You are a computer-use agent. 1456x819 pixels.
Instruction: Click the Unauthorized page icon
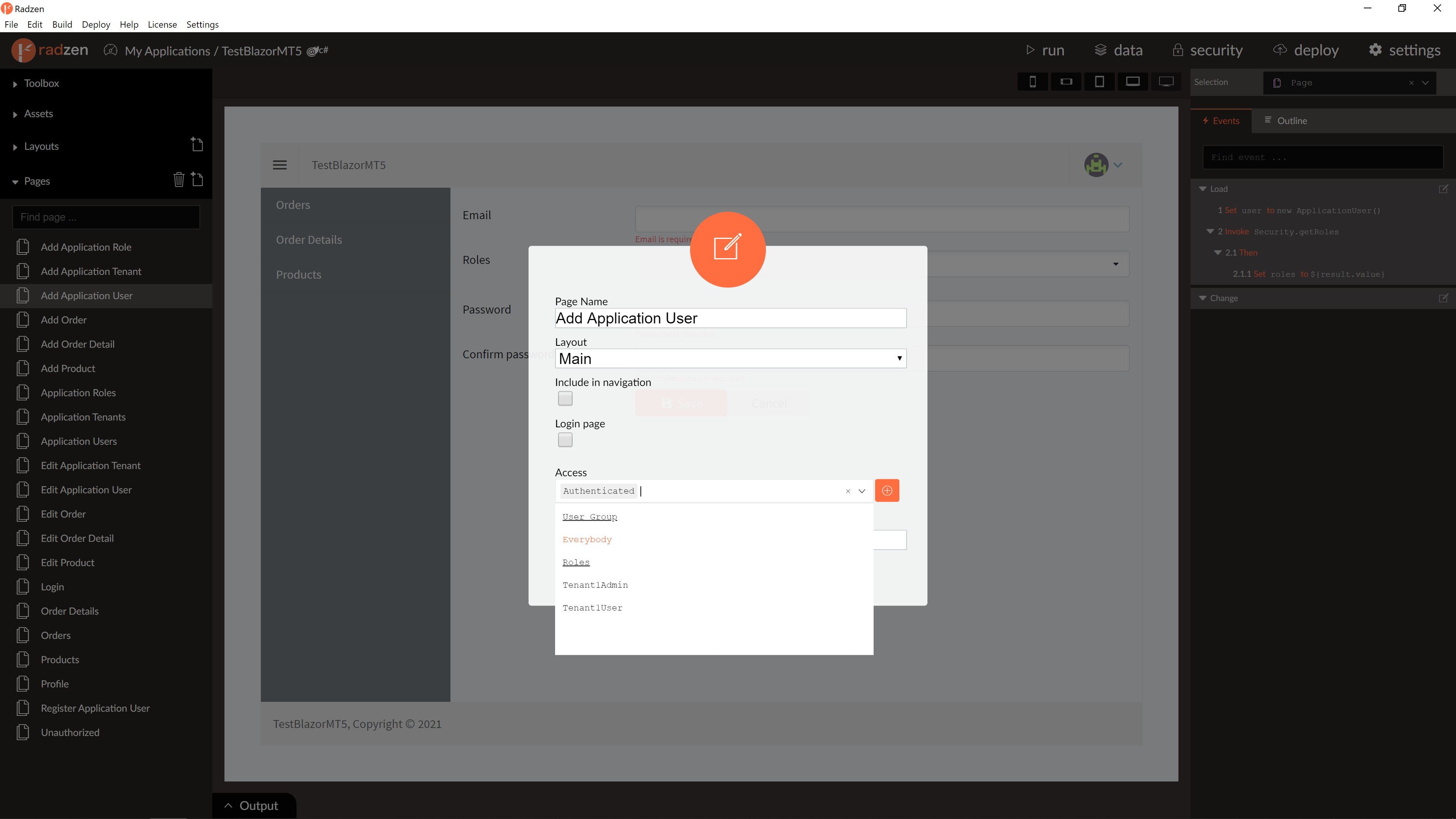coord(23,733)
